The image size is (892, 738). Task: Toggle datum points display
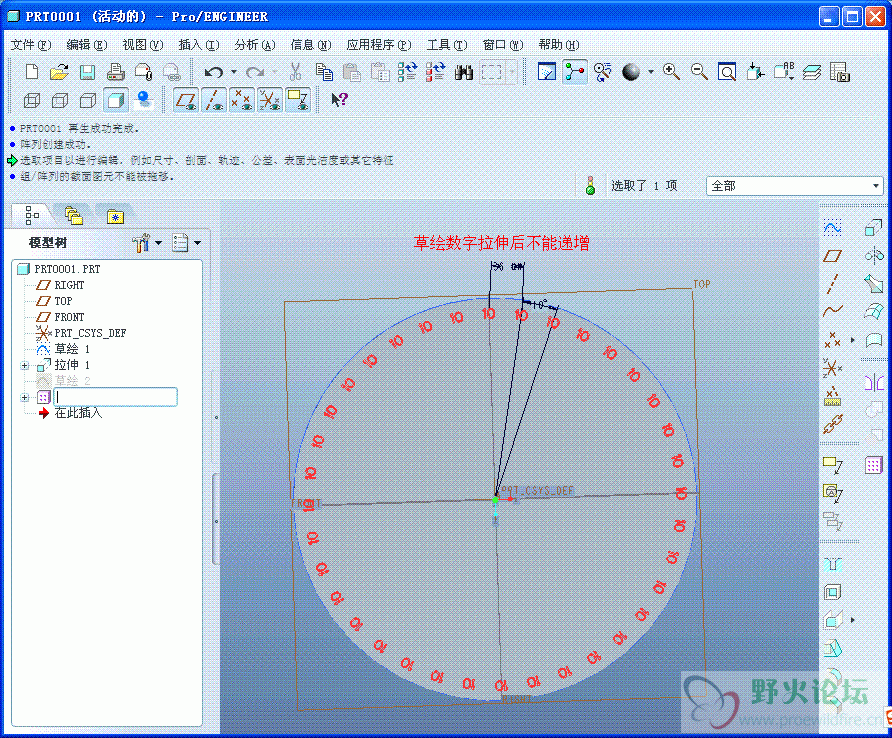coord(242,100)
